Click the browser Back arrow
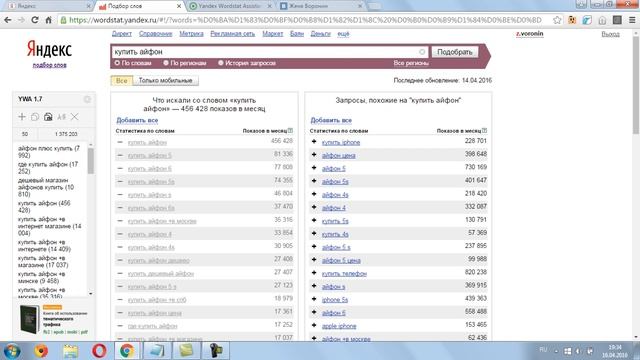Screen dimensions: 640x360 tap(8, 20)
